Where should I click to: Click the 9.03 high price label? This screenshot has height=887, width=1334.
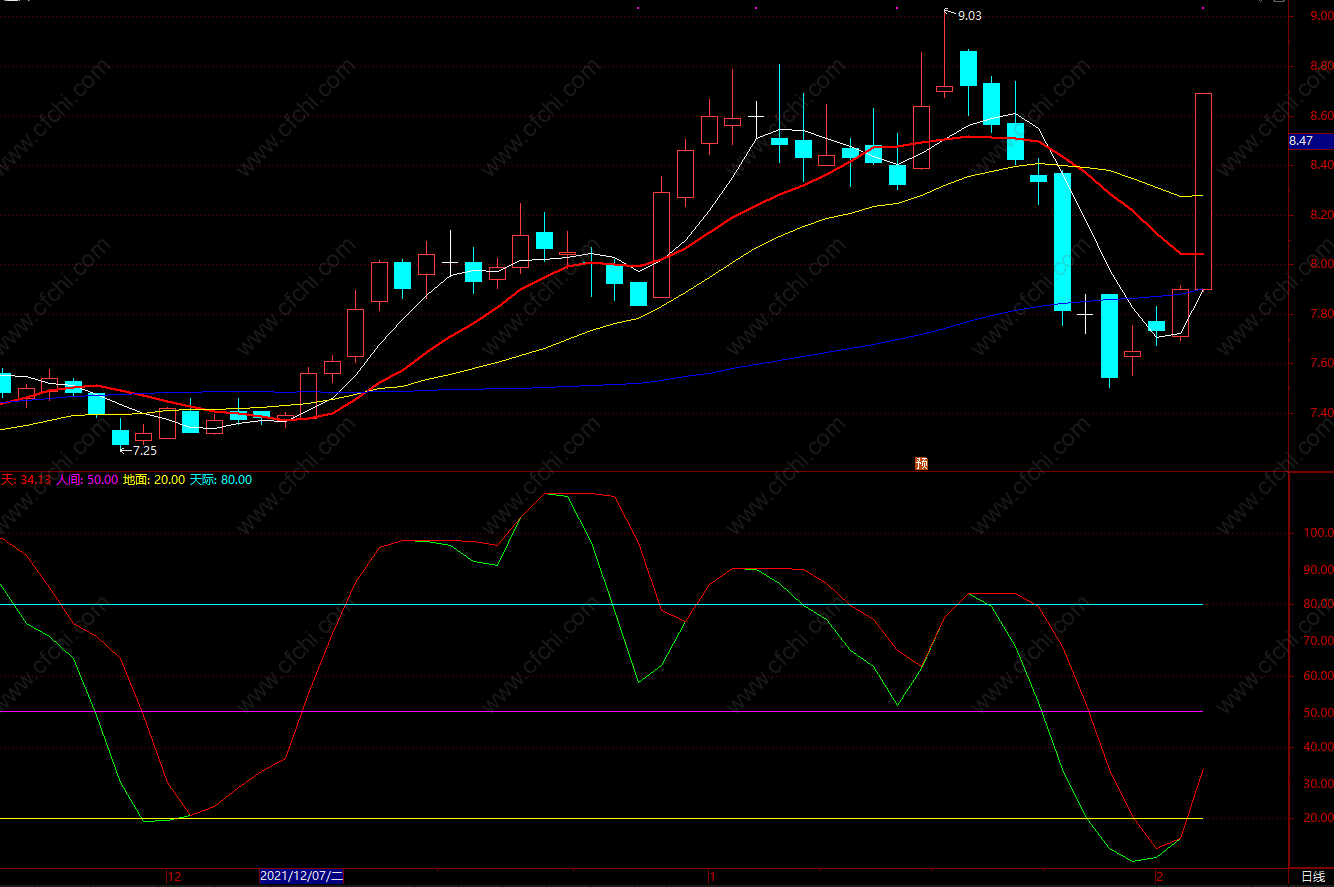pyautogui.click(x=969, y=15)
